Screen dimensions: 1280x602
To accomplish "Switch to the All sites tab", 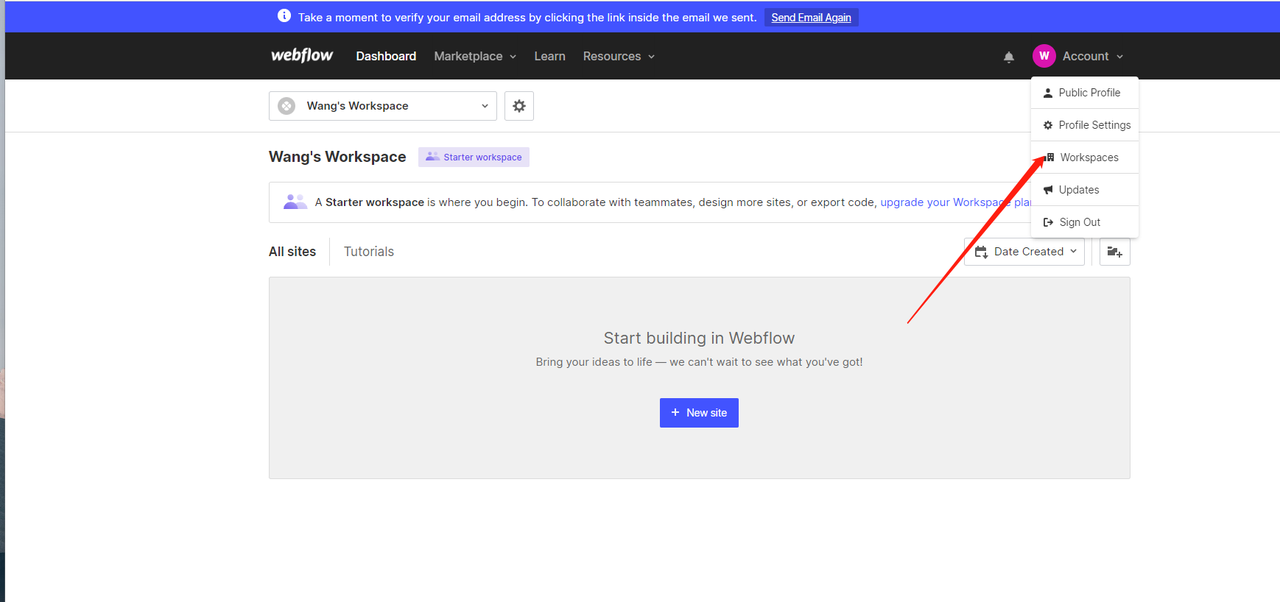I will pyautogui.click(x=292, y=252).
